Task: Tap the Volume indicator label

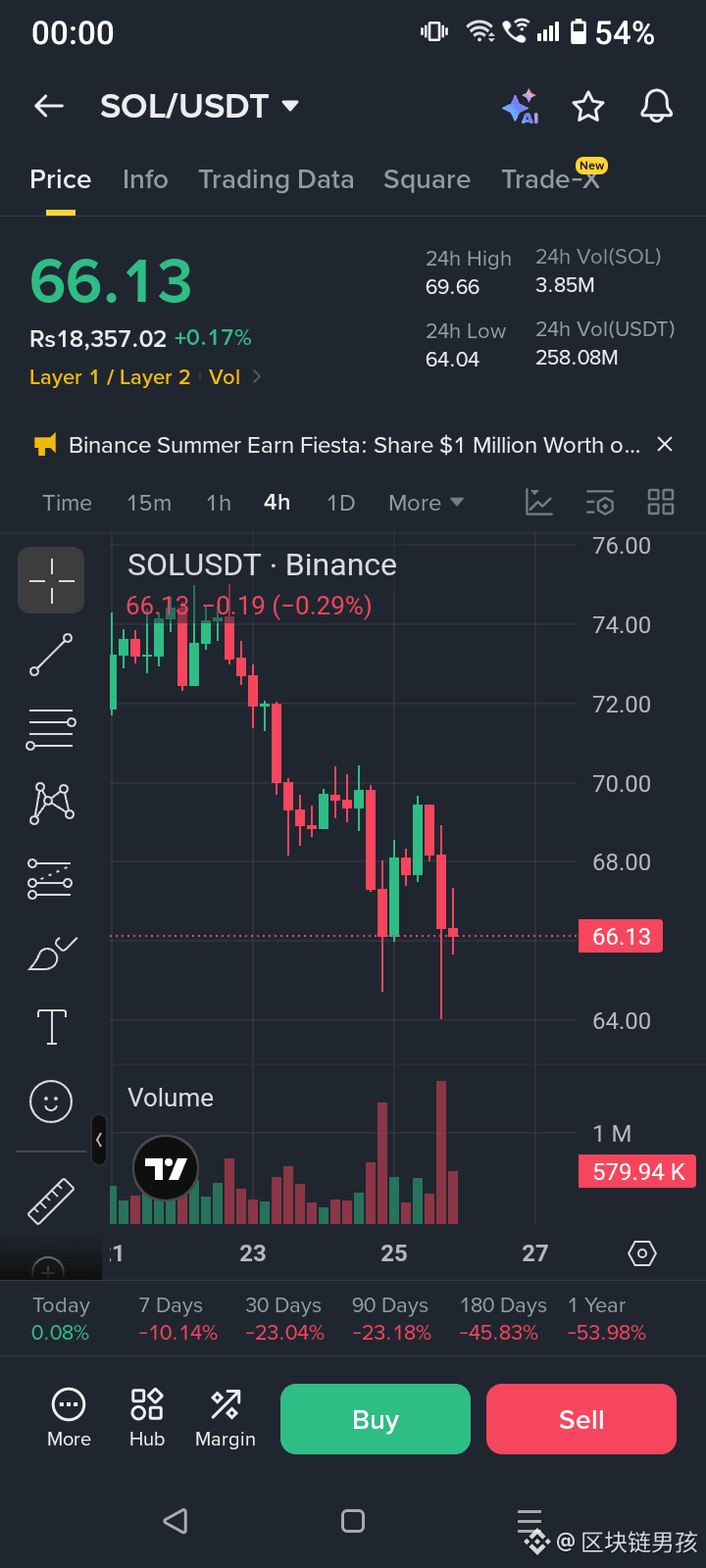Action: [171, 1098]
